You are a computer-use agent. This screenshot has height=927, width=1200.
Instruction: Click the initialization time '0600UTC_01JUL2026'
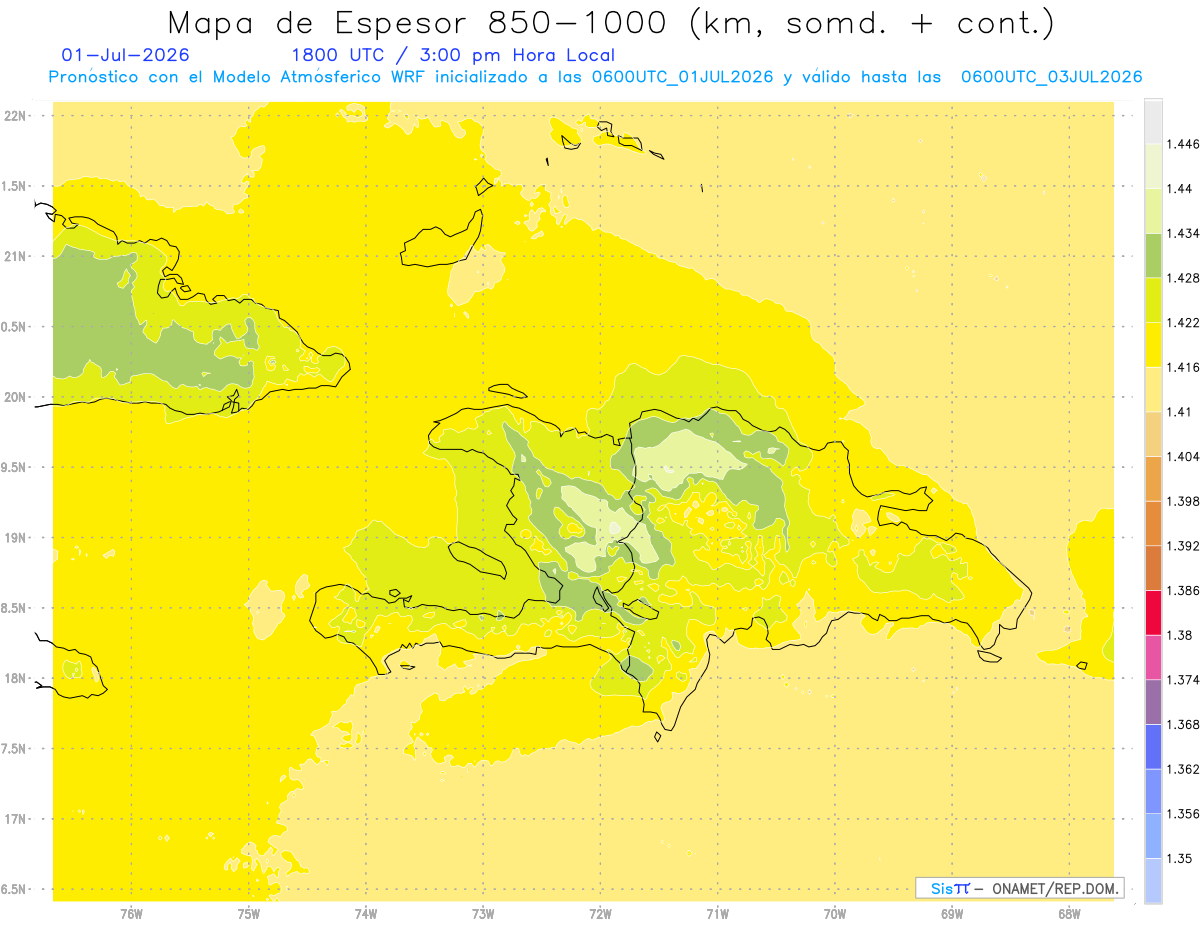(x=681, y=77)
